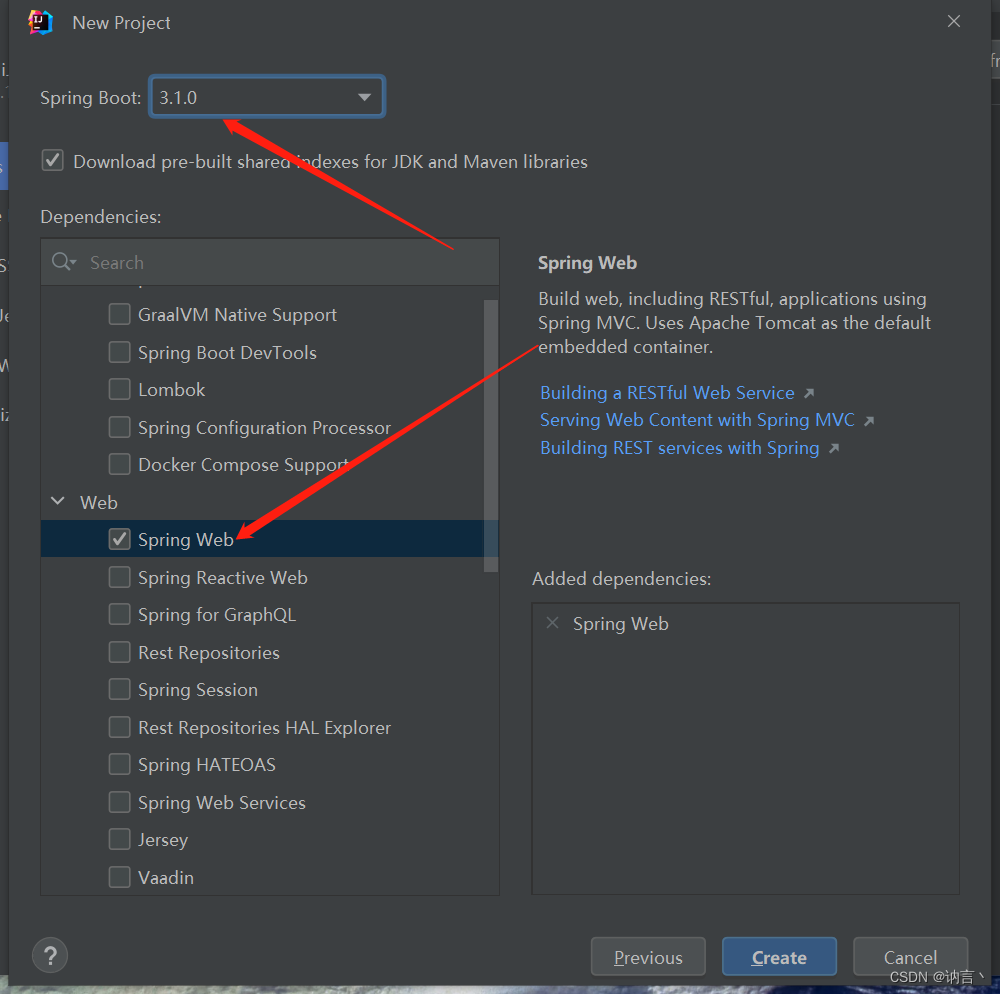Image resolution: width=1000 pixels, height=994 pixels.
Task: Check Spring Reactive Web
Action: click(x=119, y=577)
